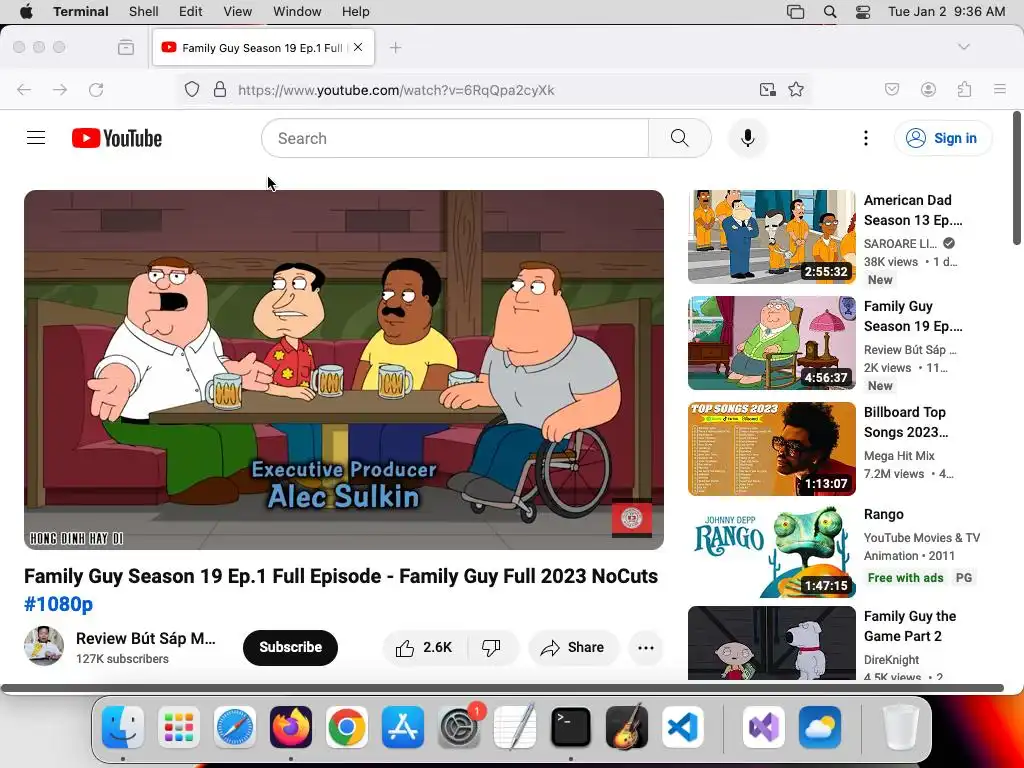Screen dimensions: 1024x768
Task: Open the Apple menu
Action: pyautogui.click(x=26, y=12)
